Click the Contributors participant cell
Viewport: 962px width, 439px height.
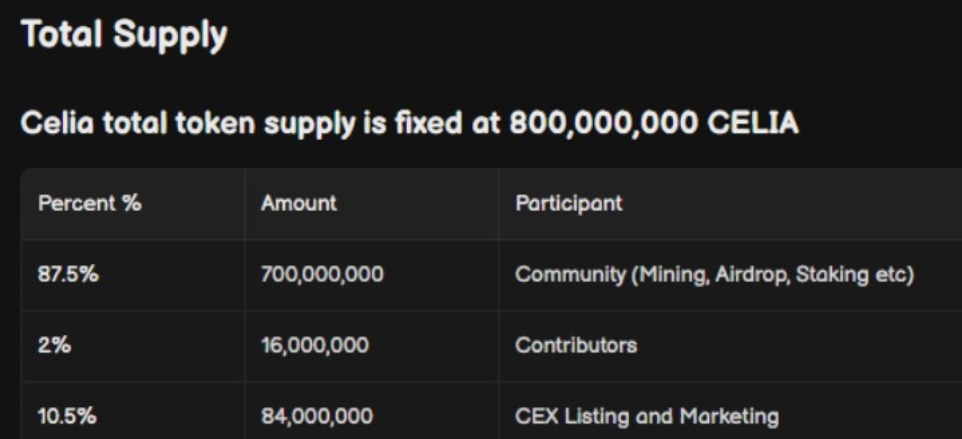(x=576, y=345)
